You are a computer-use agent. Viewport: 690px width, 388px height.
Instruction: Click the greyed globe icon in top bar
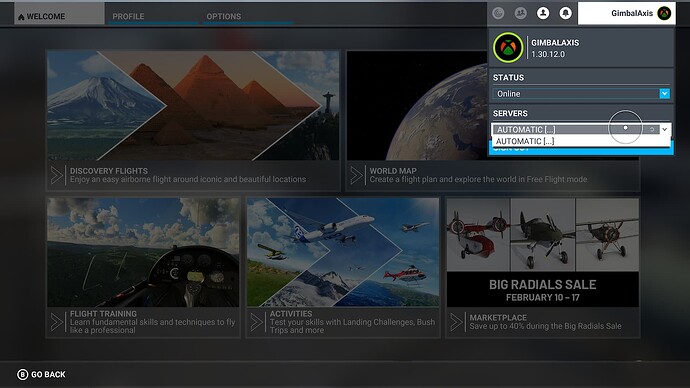pos(498,13)
